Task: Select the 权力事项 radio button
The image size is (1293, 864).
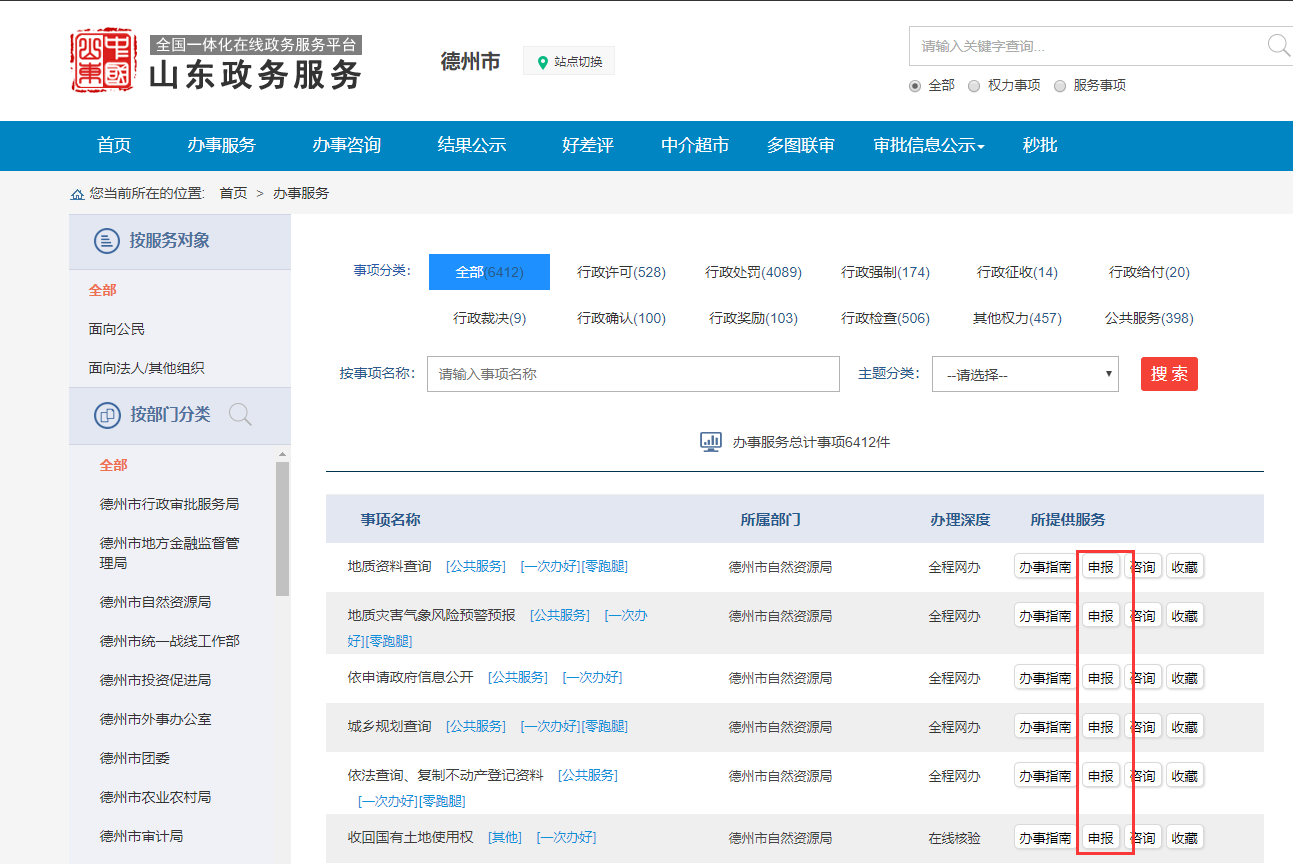Action: coord(974,86)
